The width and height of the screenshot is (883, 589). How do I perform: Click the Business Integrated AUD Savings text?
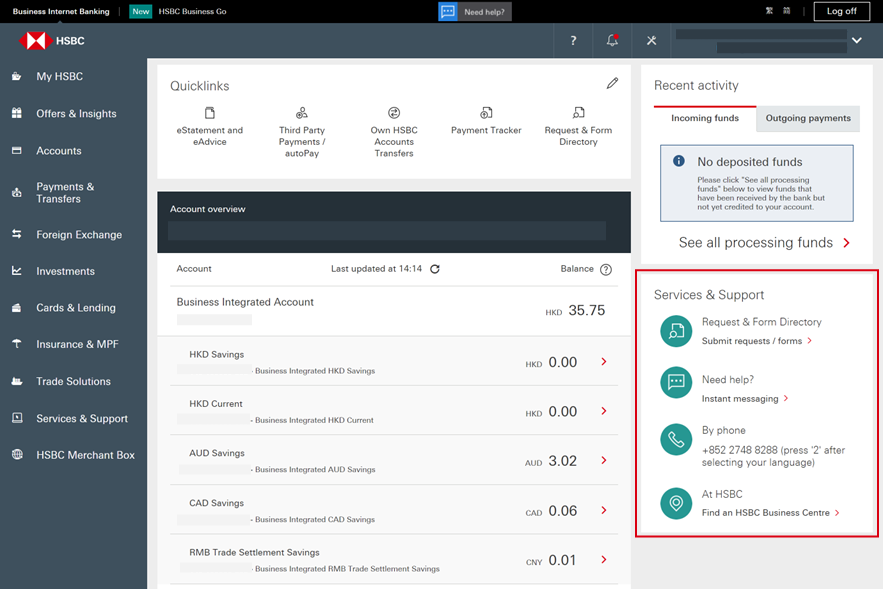315,470
